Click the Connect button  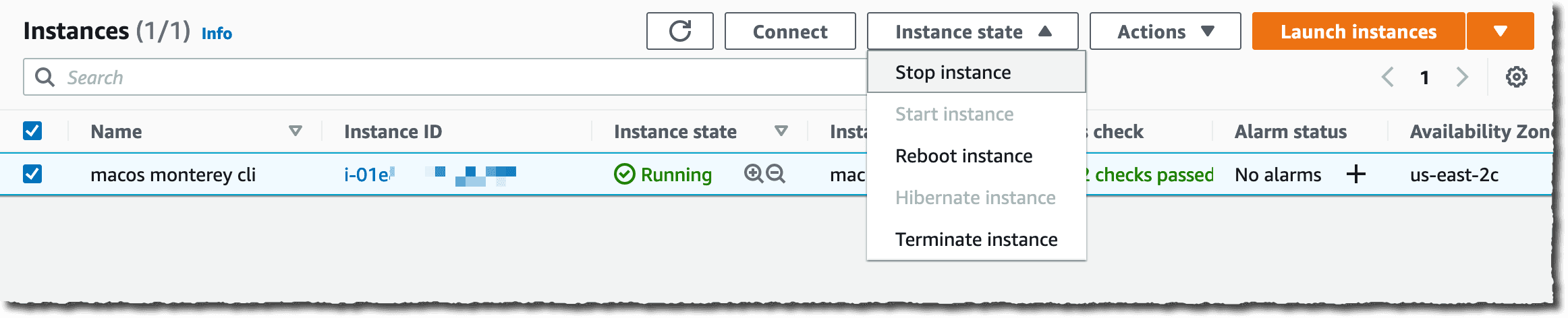point(790,31)
